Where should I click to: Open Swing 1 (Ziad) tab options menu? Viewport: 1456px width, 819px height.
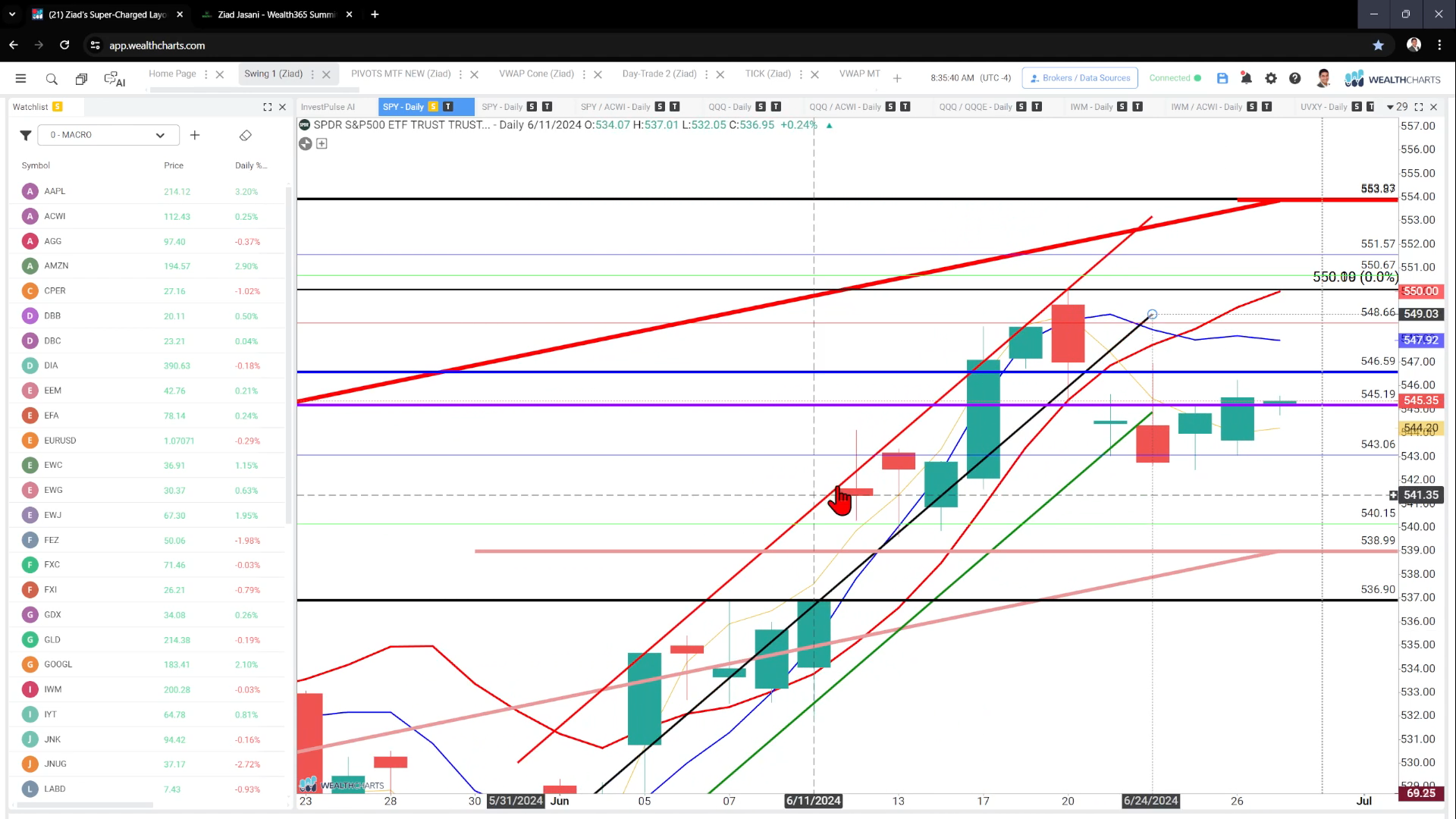tap(312, 74)
